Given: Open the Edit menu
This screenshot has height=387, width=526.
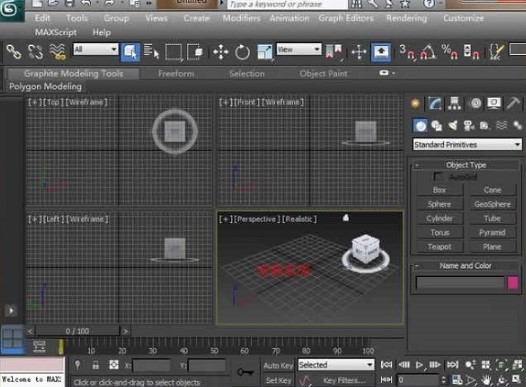Looking at the screenshot, I should 42,18.
